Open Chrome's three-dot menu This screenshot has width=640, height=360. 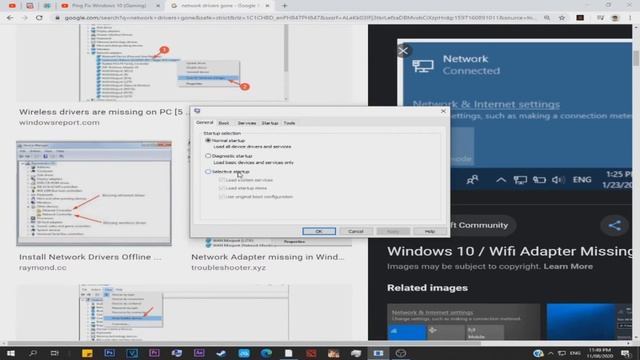pos(631,18)
